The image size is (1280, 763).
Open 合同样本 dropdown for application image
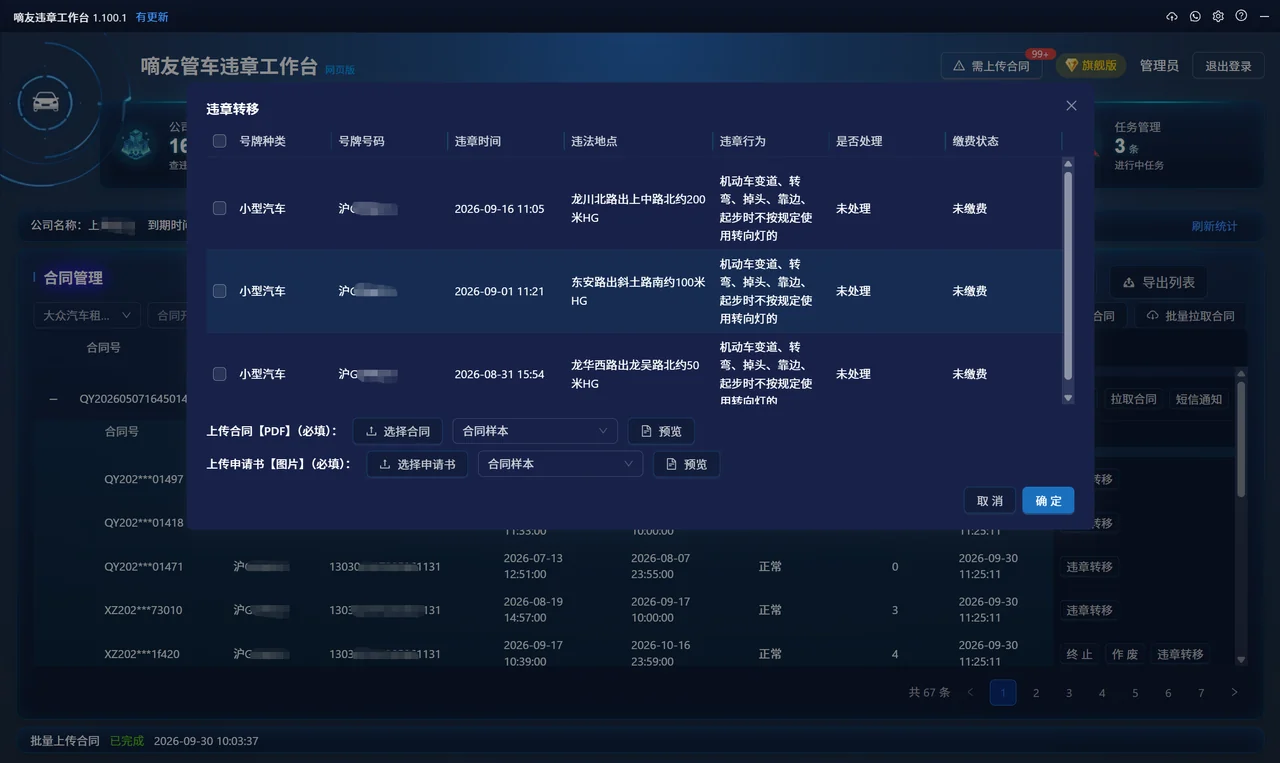[x=560, y=465]
